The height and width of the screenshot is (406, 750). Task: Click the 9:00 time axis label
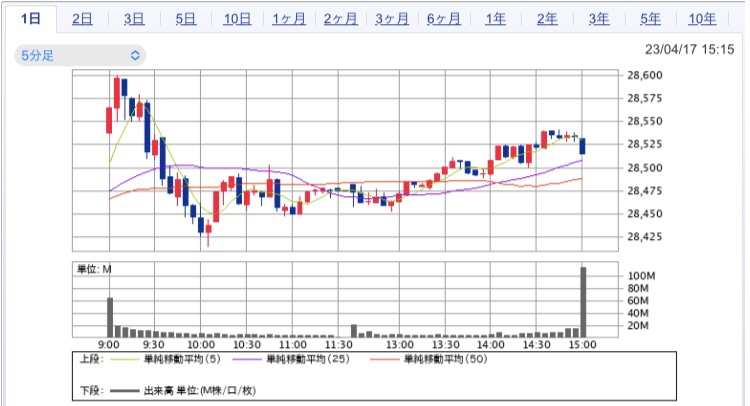pos(109,345)
